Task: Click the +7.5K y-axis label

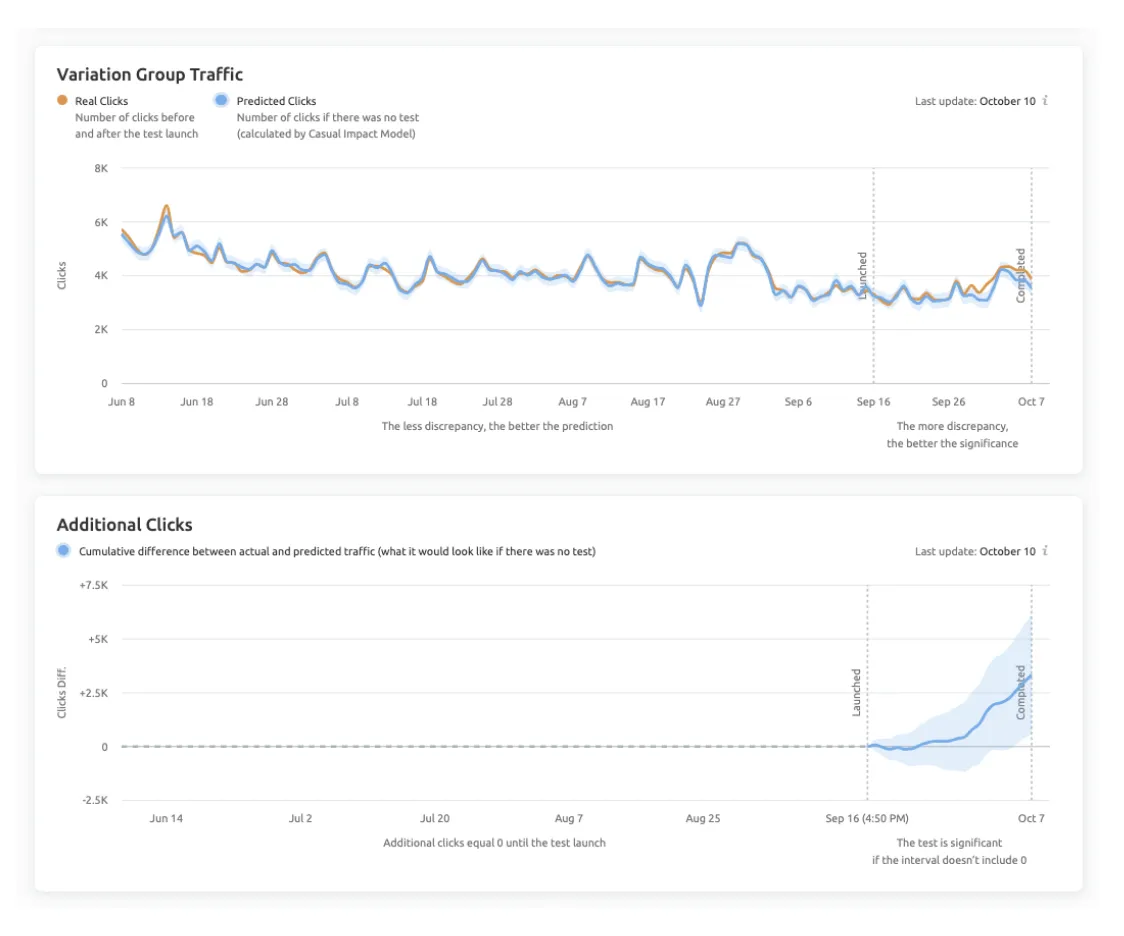Action: pyautogui.click(x=93, y=585)
